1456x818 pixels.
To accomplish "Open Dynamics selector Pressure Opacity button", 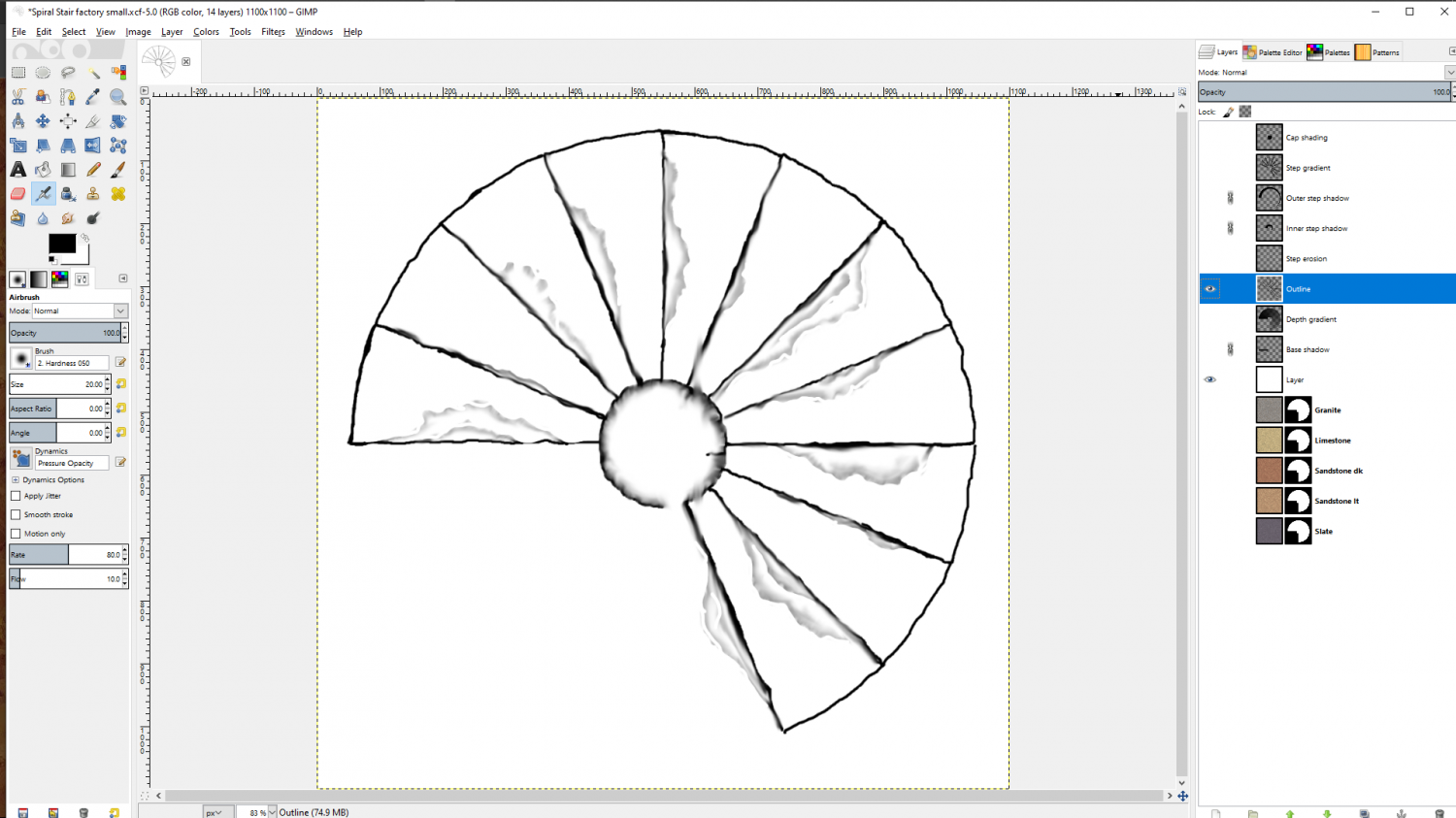I will tap(21, 457).
